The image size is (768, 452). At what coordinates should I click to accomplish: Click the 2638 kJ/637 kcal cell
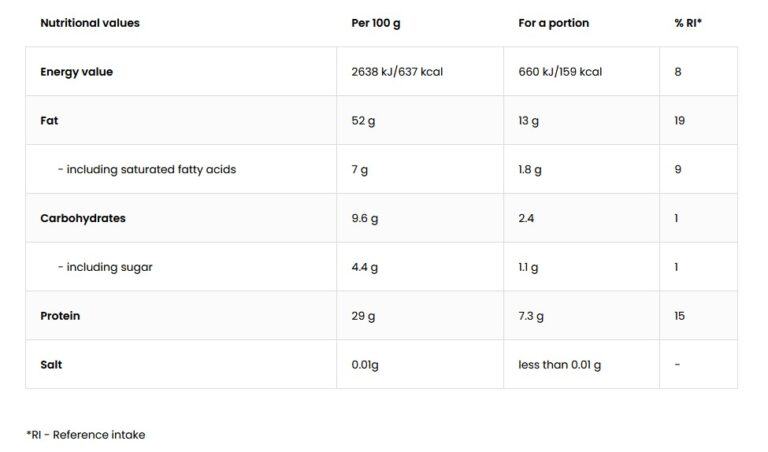[397, 72]
